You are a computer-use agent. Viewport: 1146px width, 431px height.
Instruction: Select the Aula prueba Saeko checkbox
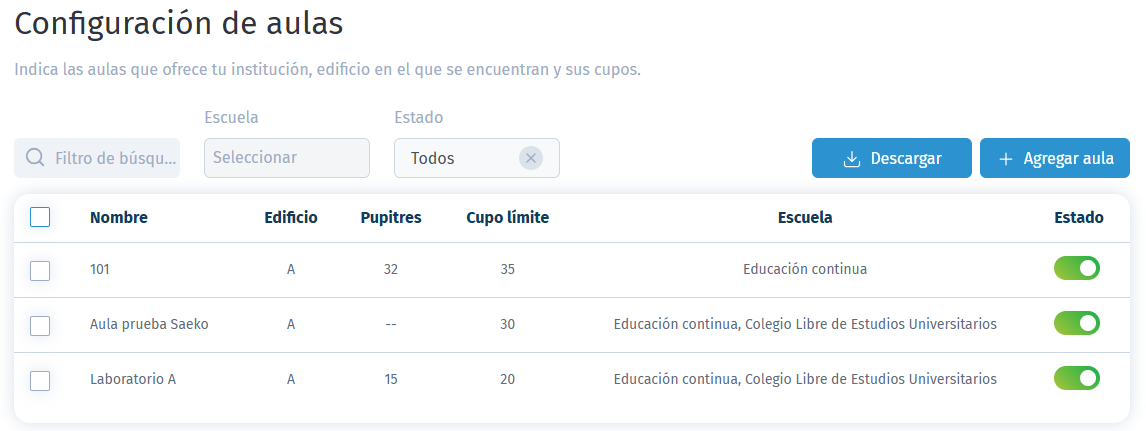[x=40, y=326]
